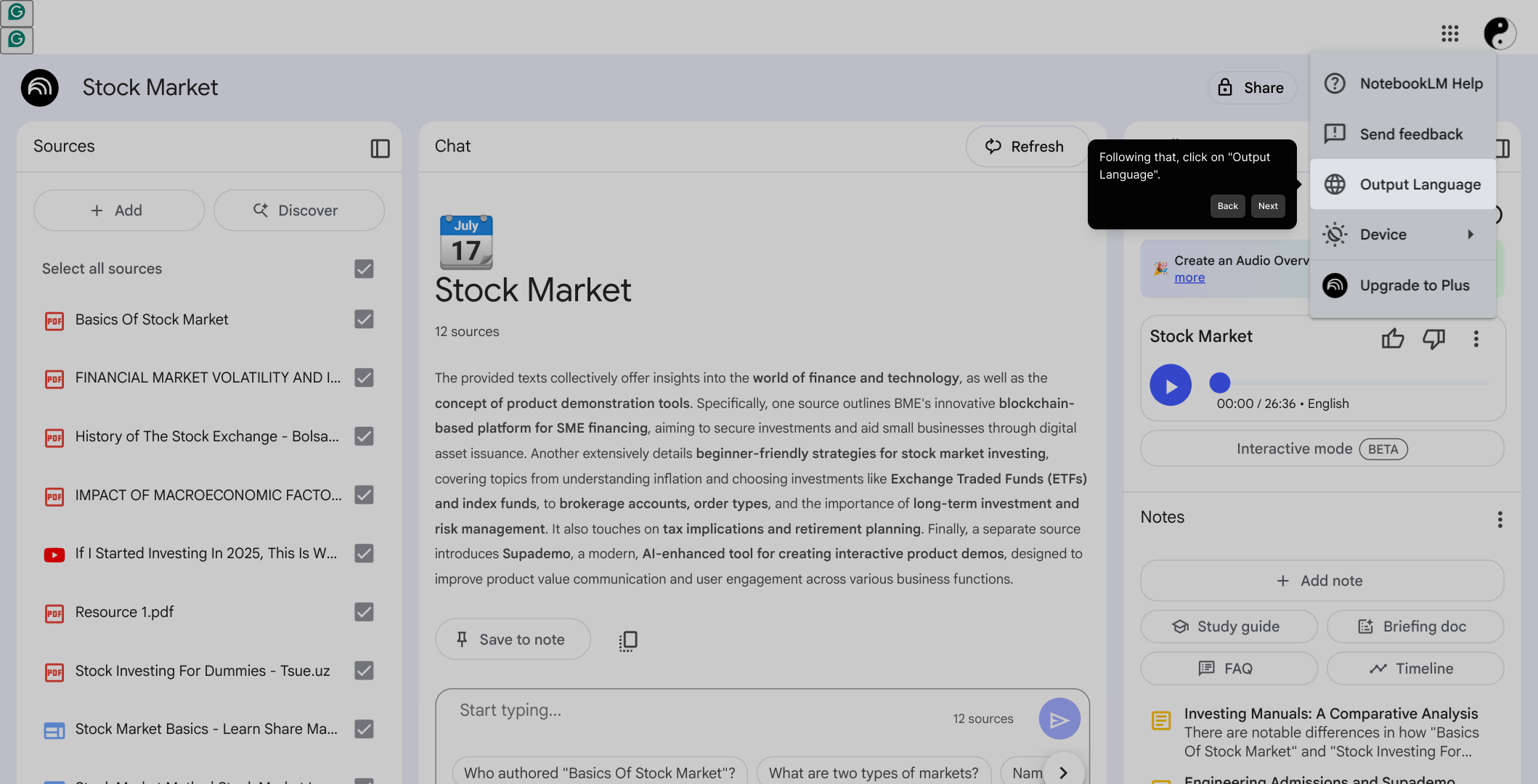Ask 'Who authored Basics Of Stock Market?' suggestion
Viewport: 1538px width, 784px height.
pos(600,772)
